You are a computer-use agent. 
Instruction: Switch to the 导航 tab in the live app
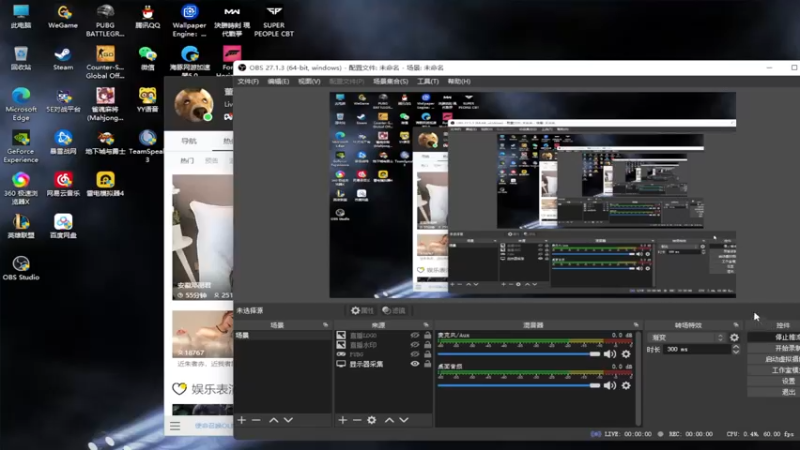(x=189, y=141)
